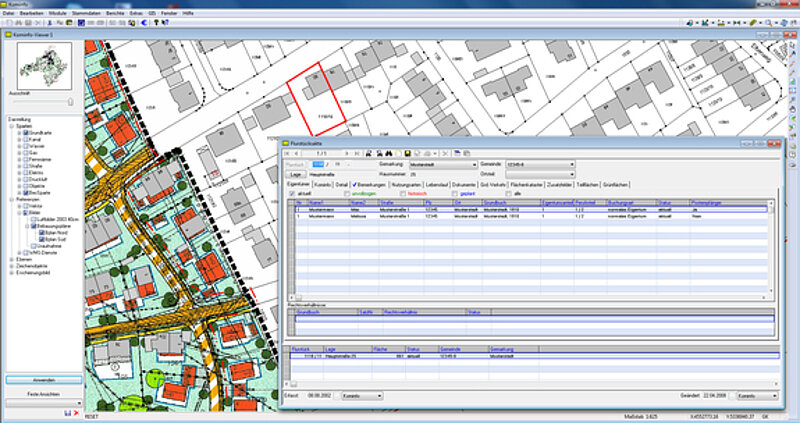Click the Lage button
800x423 pixels.
point(295,175)
